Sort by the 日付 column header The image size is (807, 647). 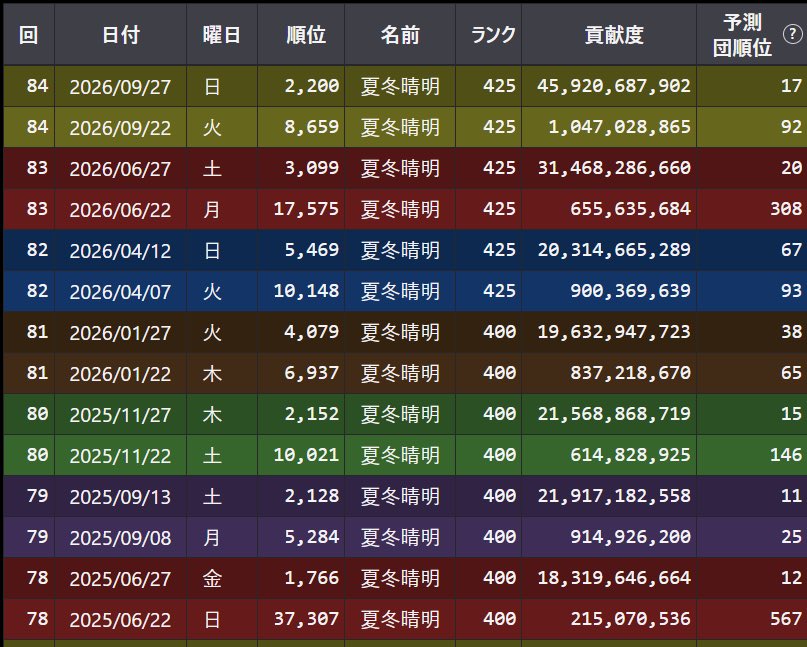pyautogui.click(x=120, y=35)
